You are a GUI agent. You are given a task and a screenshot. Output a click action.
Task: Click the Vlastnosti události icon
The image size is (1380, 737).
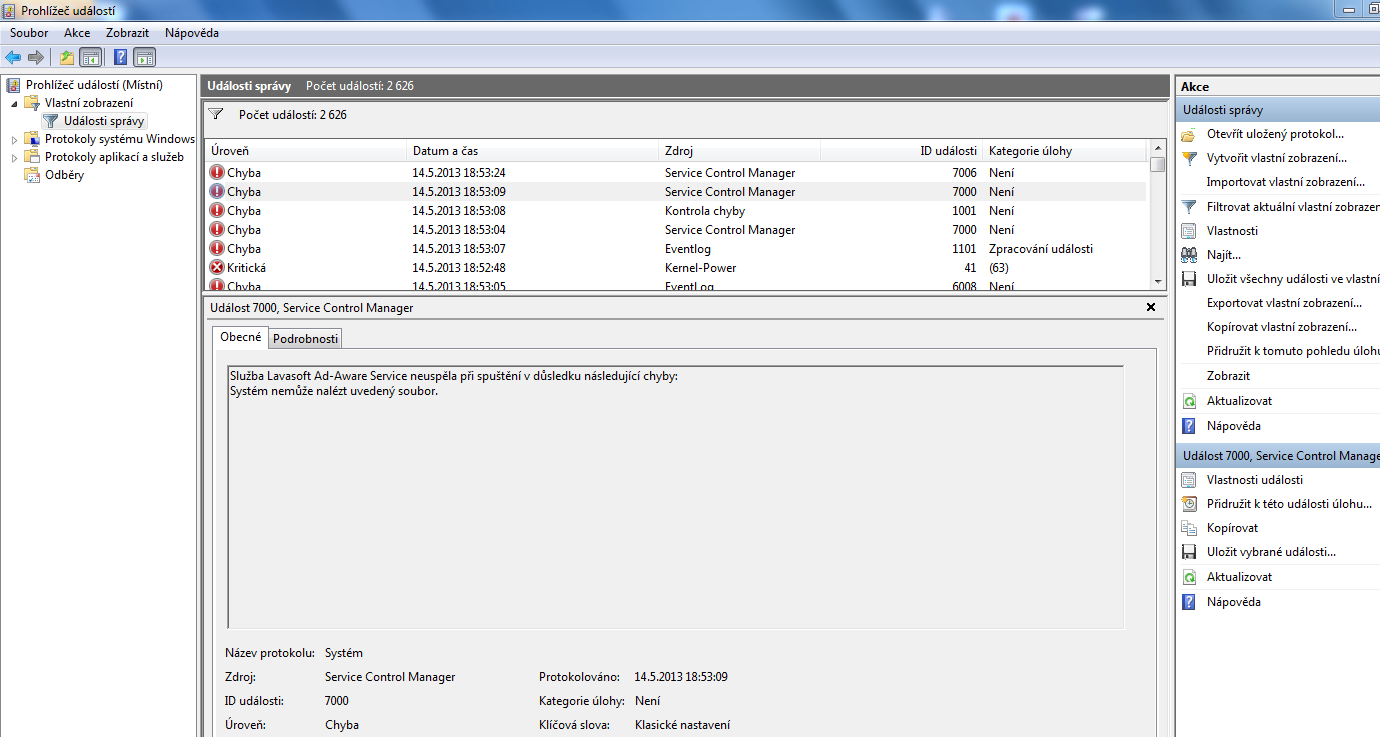coord(1189,480)
